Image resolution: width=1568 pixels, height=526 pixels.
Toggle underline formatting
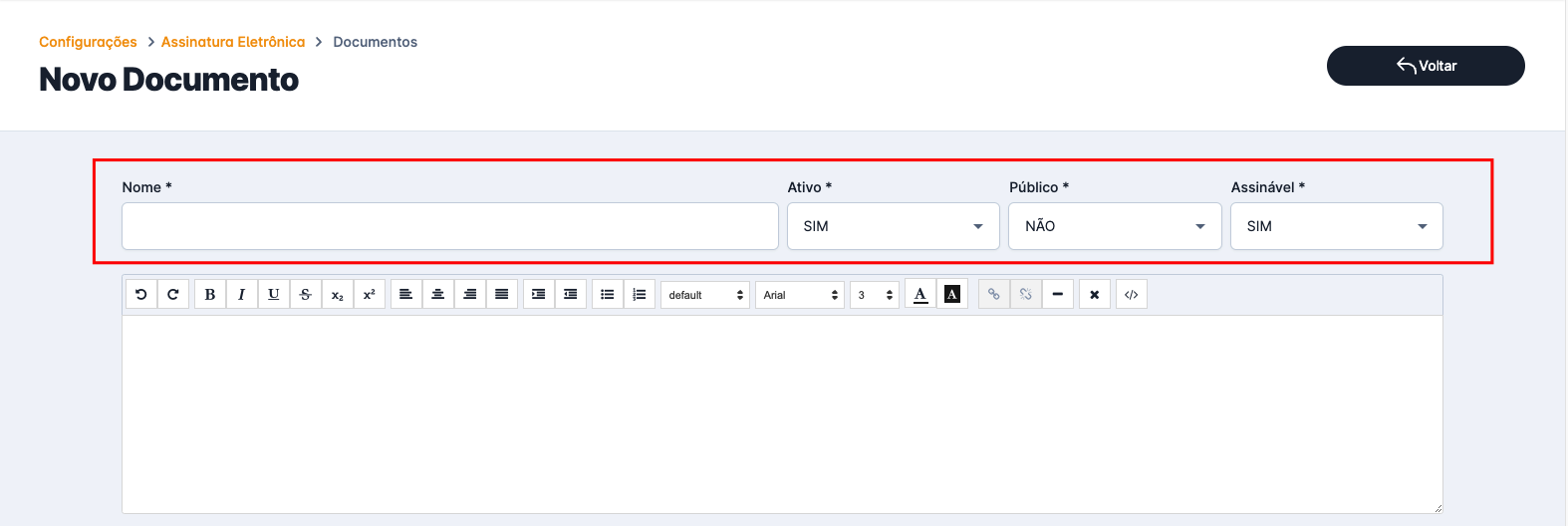point(274,295)
